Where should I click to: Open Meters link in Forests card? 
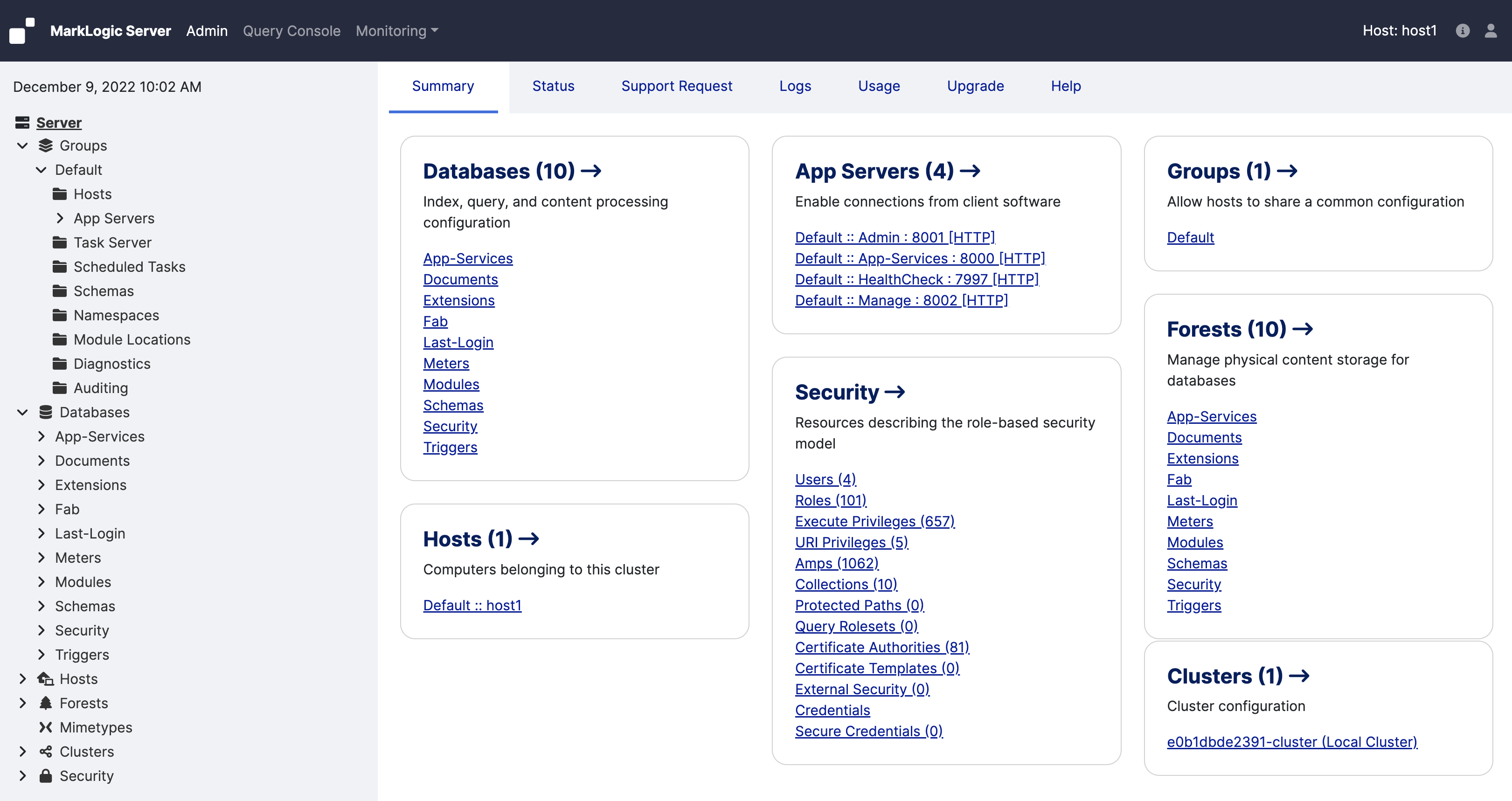(x=1190, y=521)
